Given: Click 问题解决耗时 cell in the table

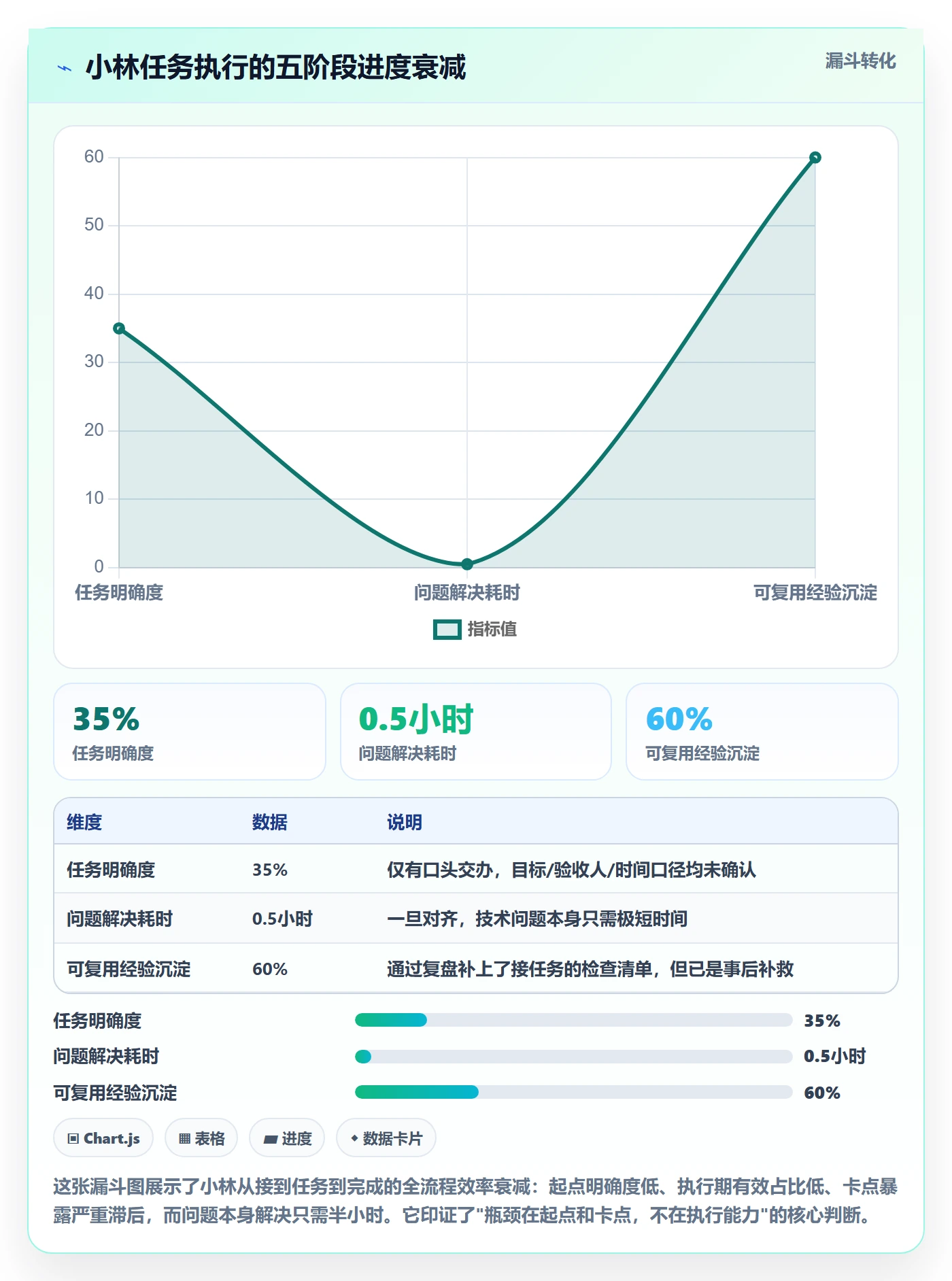Looking at the screenshot, I should click(x=120, y=919).
